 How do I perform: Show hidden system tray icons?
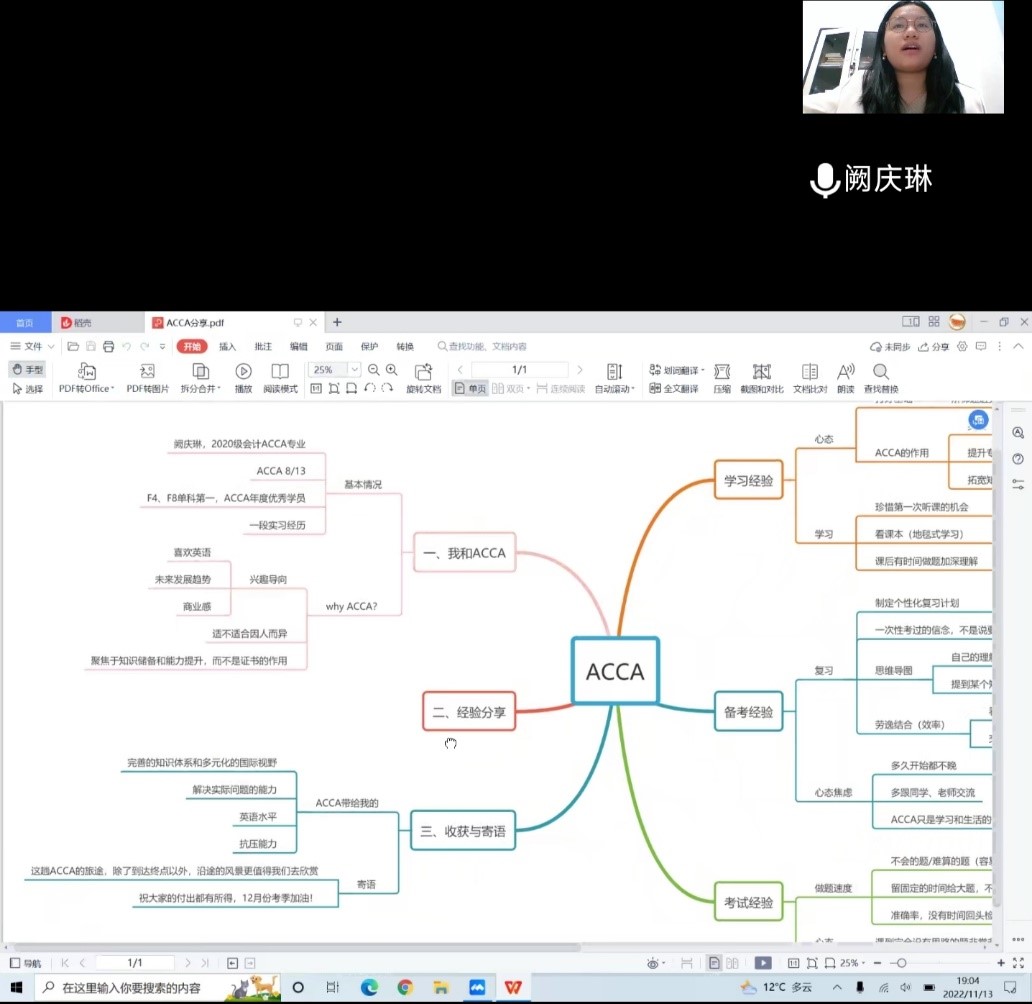pyautogui.click(x=837, y=988)
